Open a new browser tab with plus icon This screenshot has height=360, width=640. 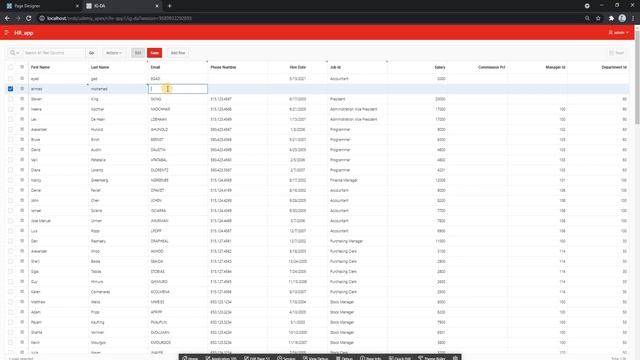[169, 6]
